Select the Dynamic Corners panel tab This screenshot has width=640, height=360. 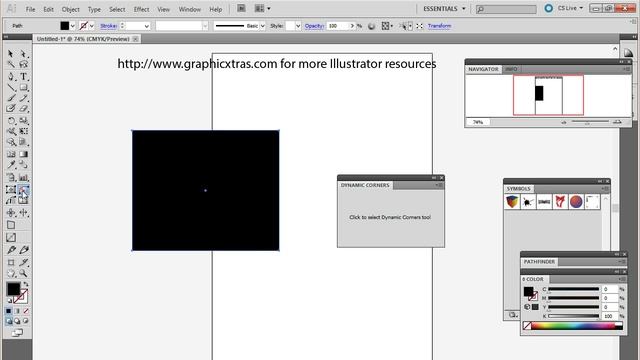click(x=365, y=185)
